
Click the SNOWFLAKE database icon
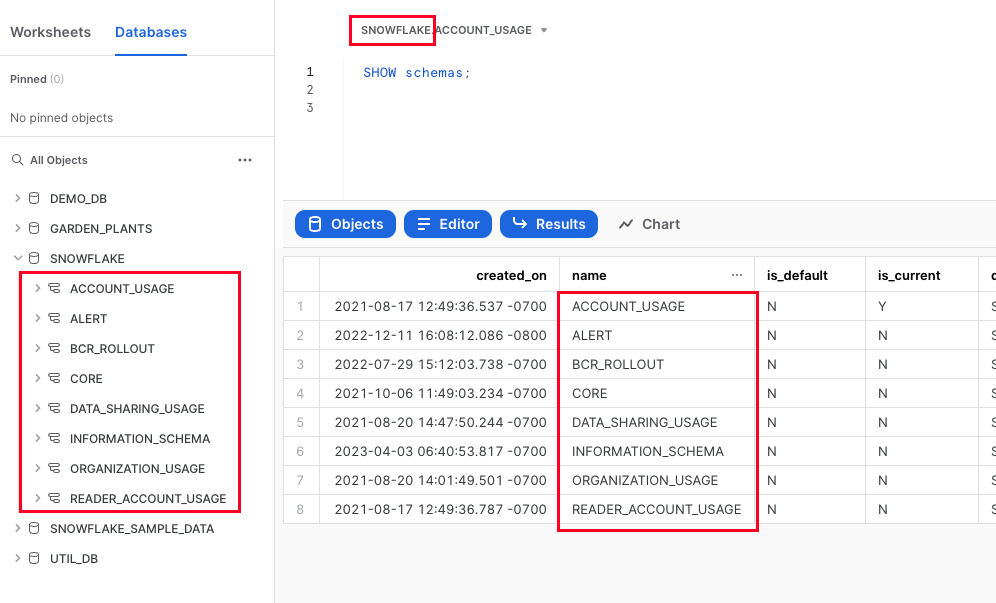pos(34,258)
